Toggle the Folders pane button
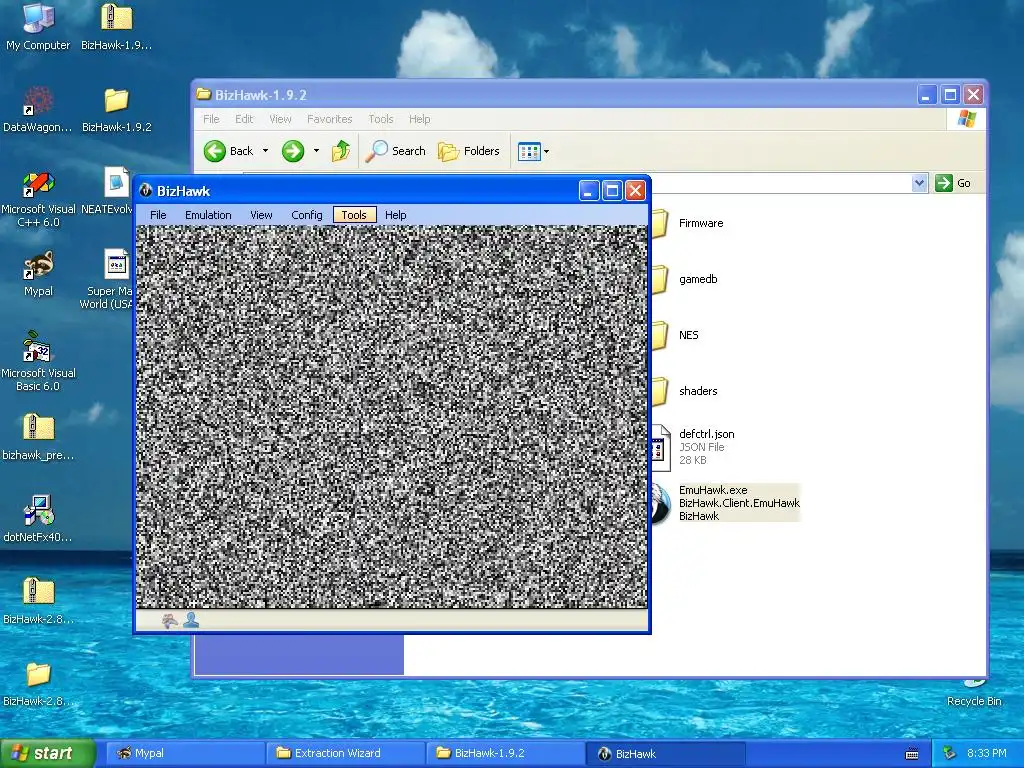 tap(468, 151)
